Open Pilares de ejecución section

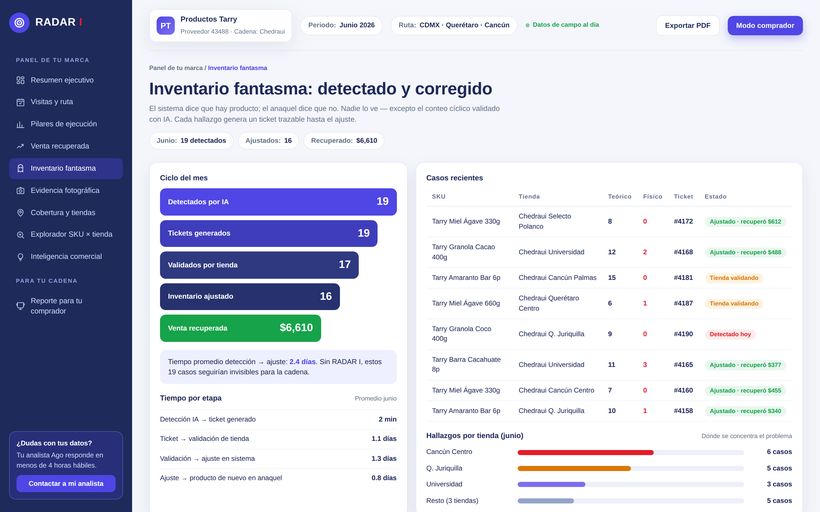[x=66, y=124]
